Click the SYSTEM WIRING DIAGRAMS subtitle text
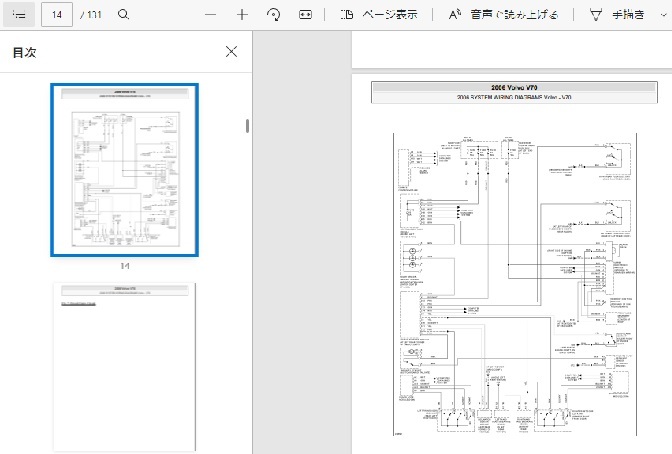Screen dimensions: 672x454 pyautogui.click(x=514, y=97)
